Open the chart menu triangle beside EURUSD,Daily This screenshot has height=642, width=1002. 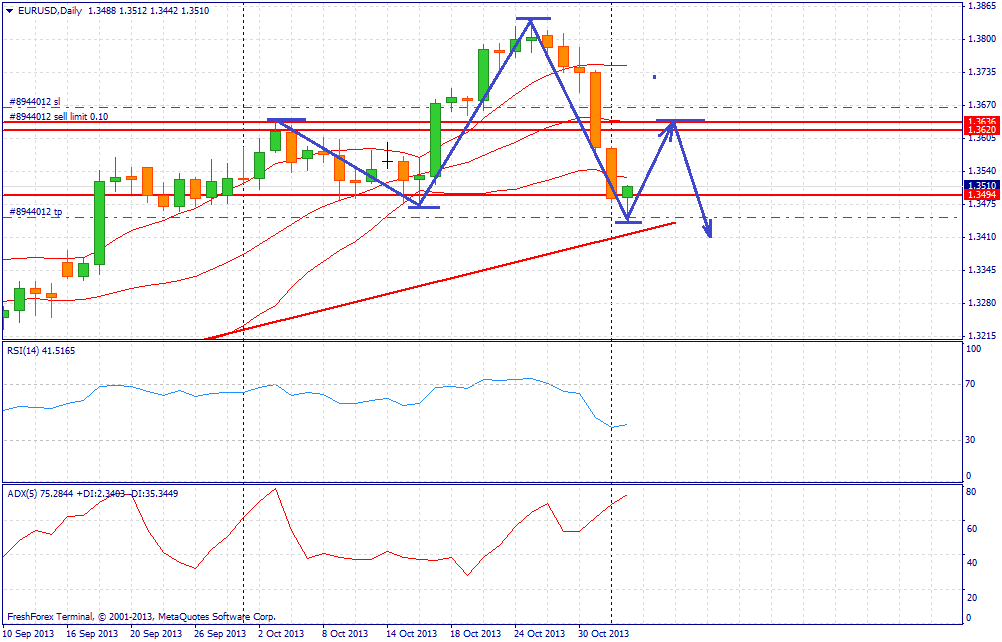click(10, 11)
